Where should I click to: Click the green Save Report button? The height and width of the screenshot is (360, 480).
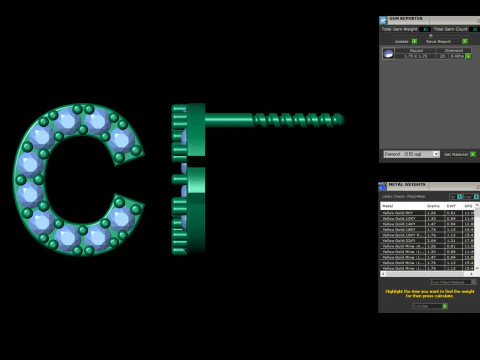465,41
